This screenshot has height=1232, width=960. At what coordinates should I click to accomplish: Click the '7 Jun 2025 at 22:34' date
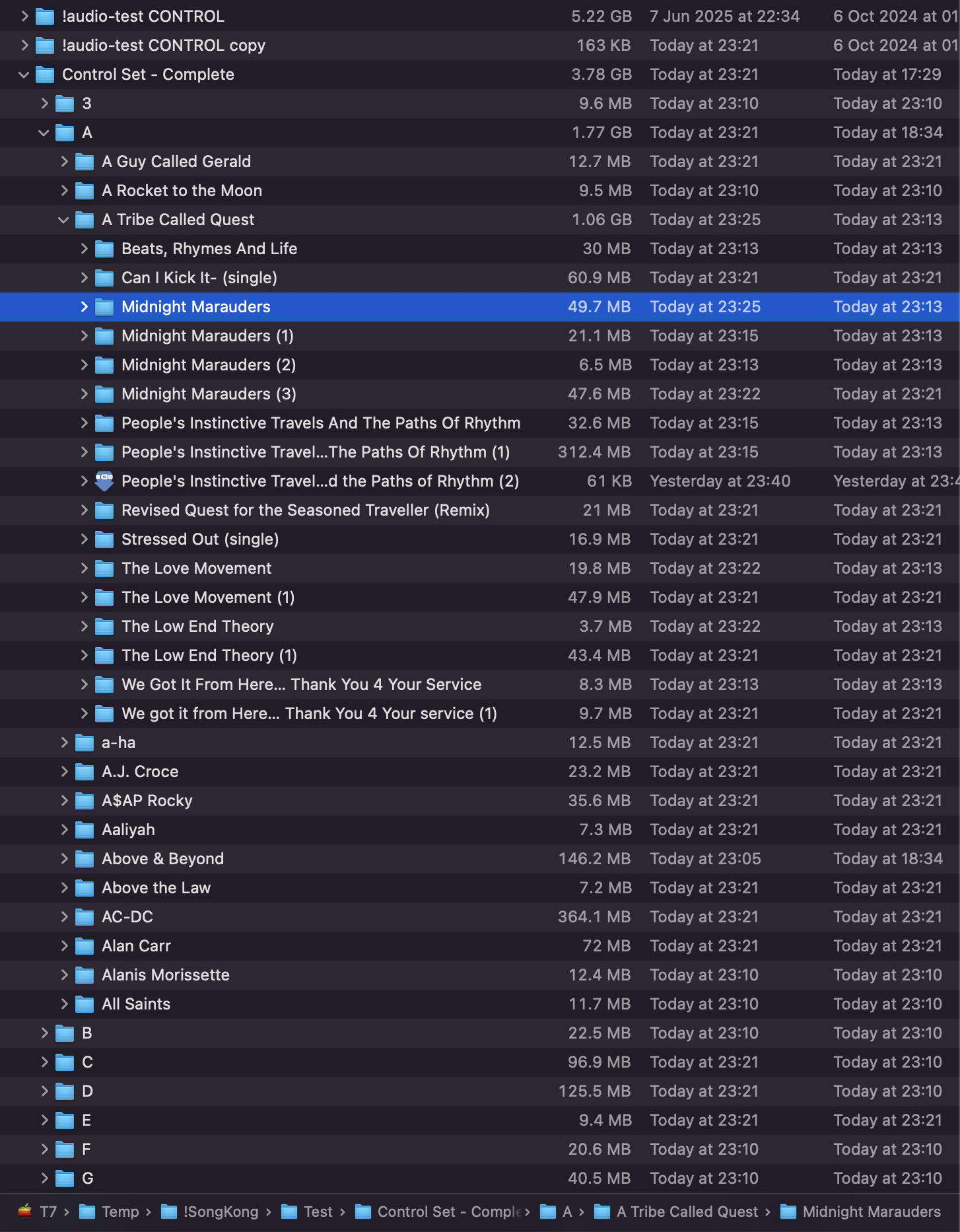point(724,17)
